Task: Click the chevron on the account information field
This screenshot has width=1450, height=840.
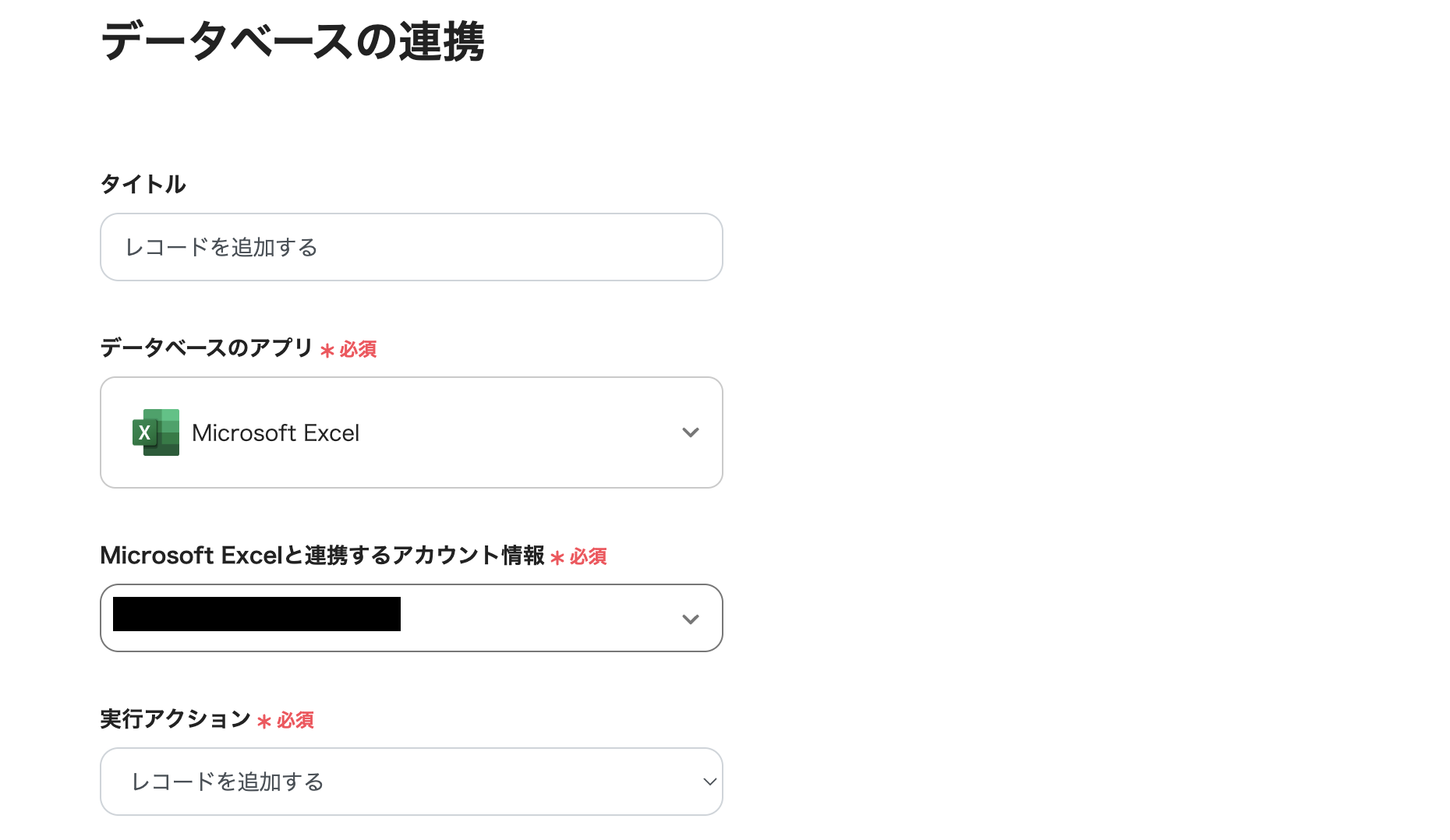Action: 691,618
